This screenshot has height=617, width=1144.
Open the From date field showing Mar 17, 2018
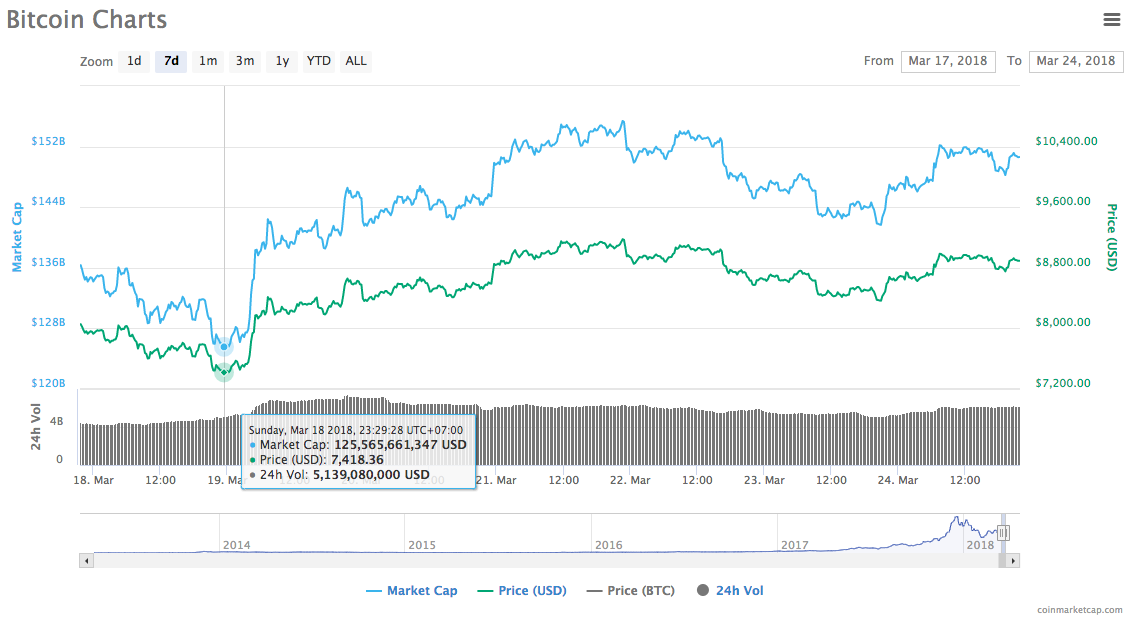(x=948, y=61)
